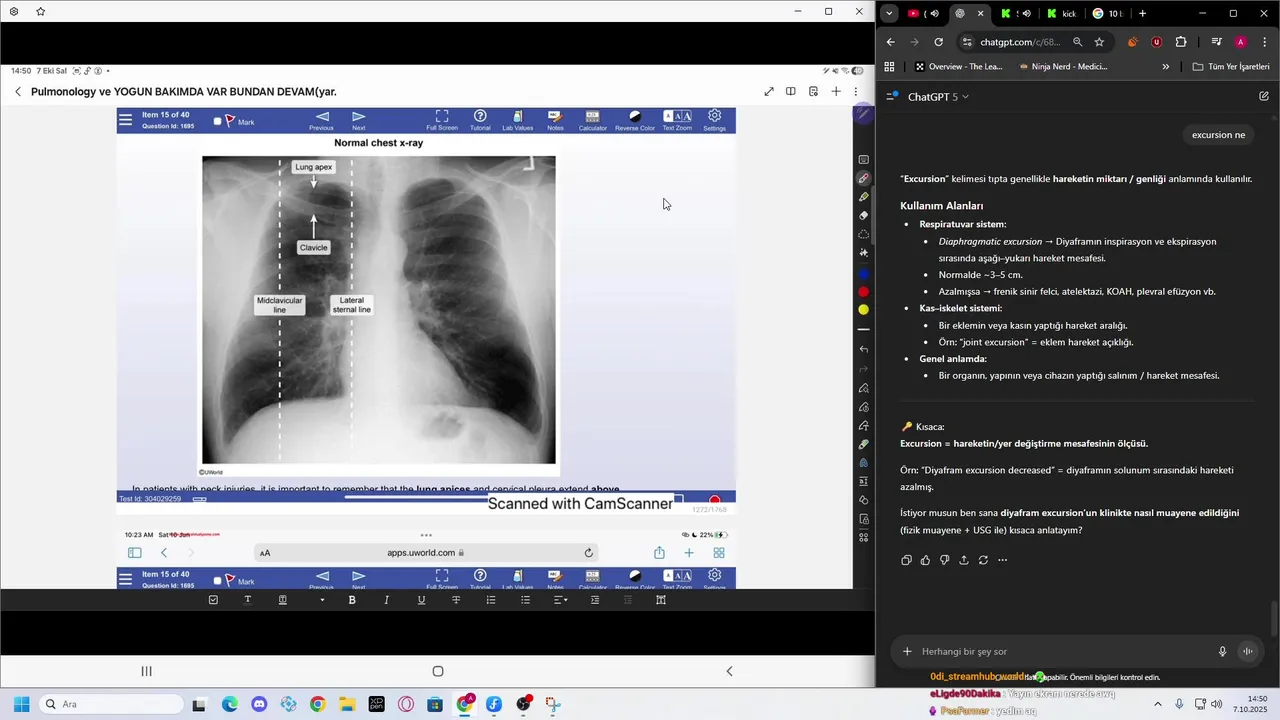Open text alignment dropdown in note toolbar
Viewport: 1280px width, 720px height.
pos(561,600)
